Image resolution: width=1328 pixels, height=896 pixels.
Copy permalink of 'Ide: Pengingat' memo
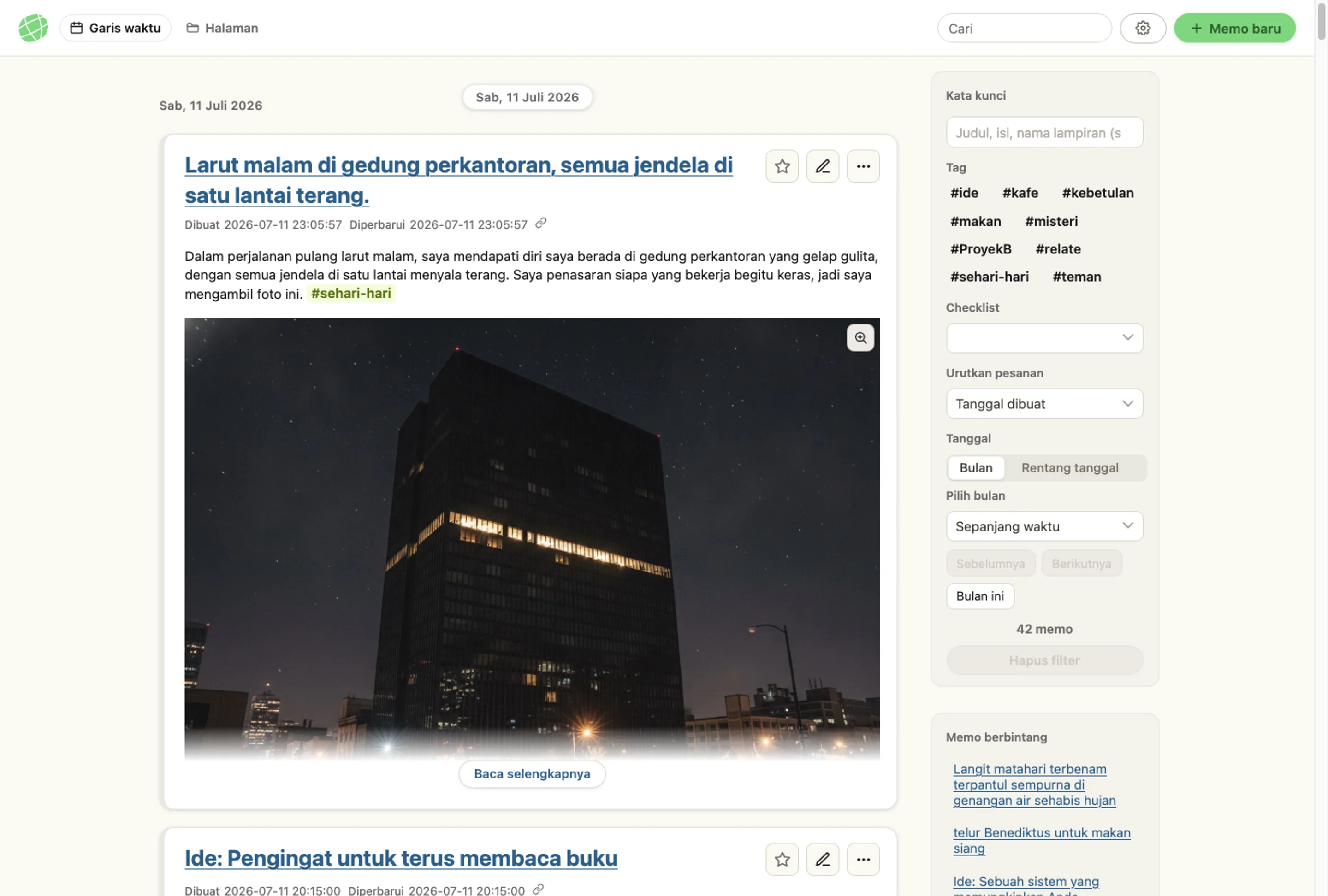(x=538, y=889)
